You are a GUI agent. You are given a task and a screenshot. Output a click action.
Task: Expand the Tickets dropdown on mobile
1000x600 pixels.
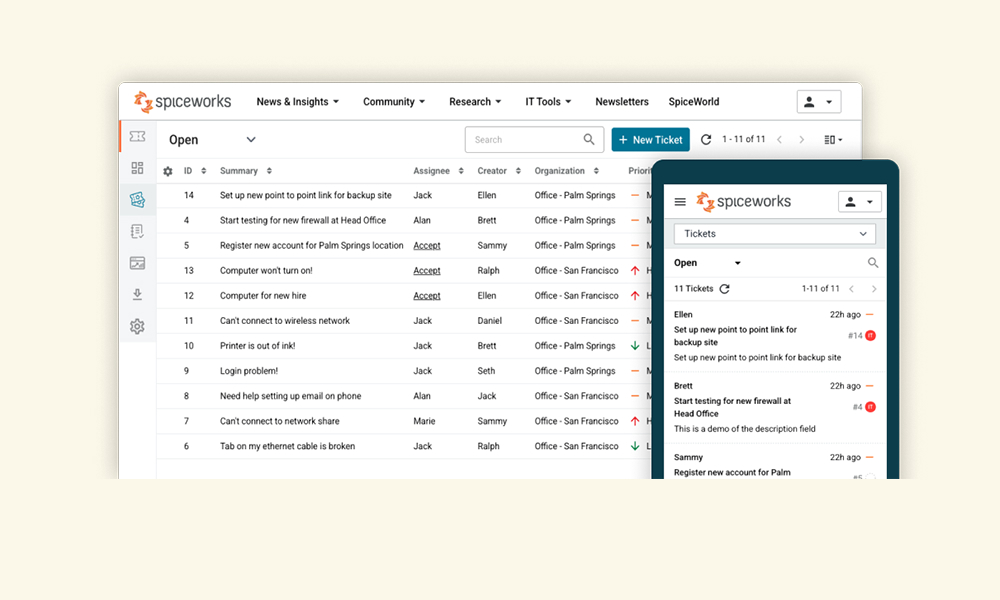775,233
